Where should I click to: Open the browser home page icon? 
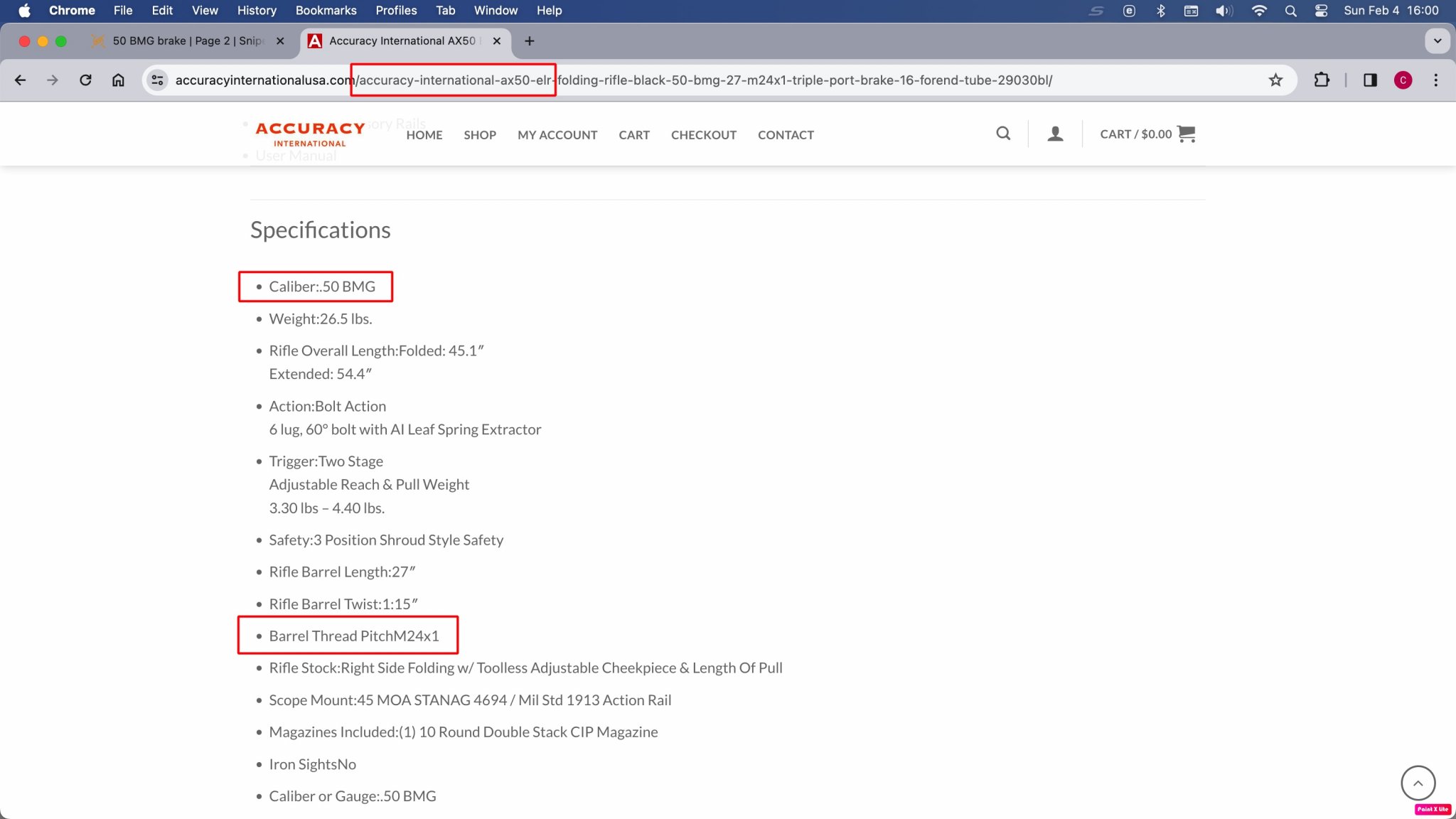coord(118,80)
